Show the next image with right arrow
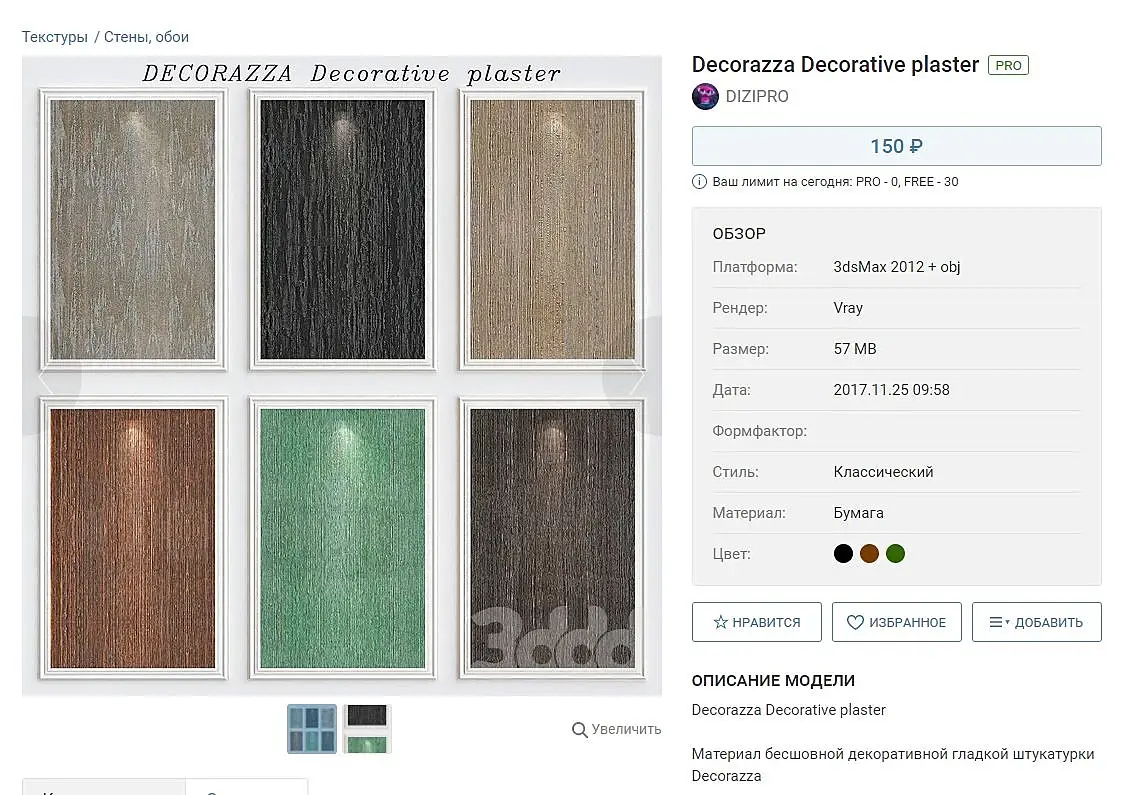Screen dimensions: 1135x795 click(634, 377)
